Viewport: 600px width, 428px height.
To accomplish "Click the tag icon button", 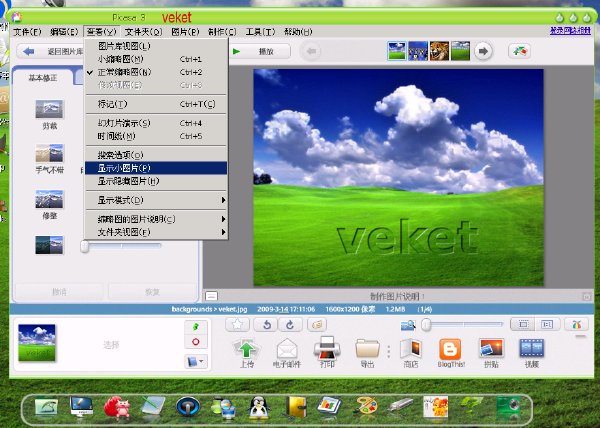I will 317,325.
